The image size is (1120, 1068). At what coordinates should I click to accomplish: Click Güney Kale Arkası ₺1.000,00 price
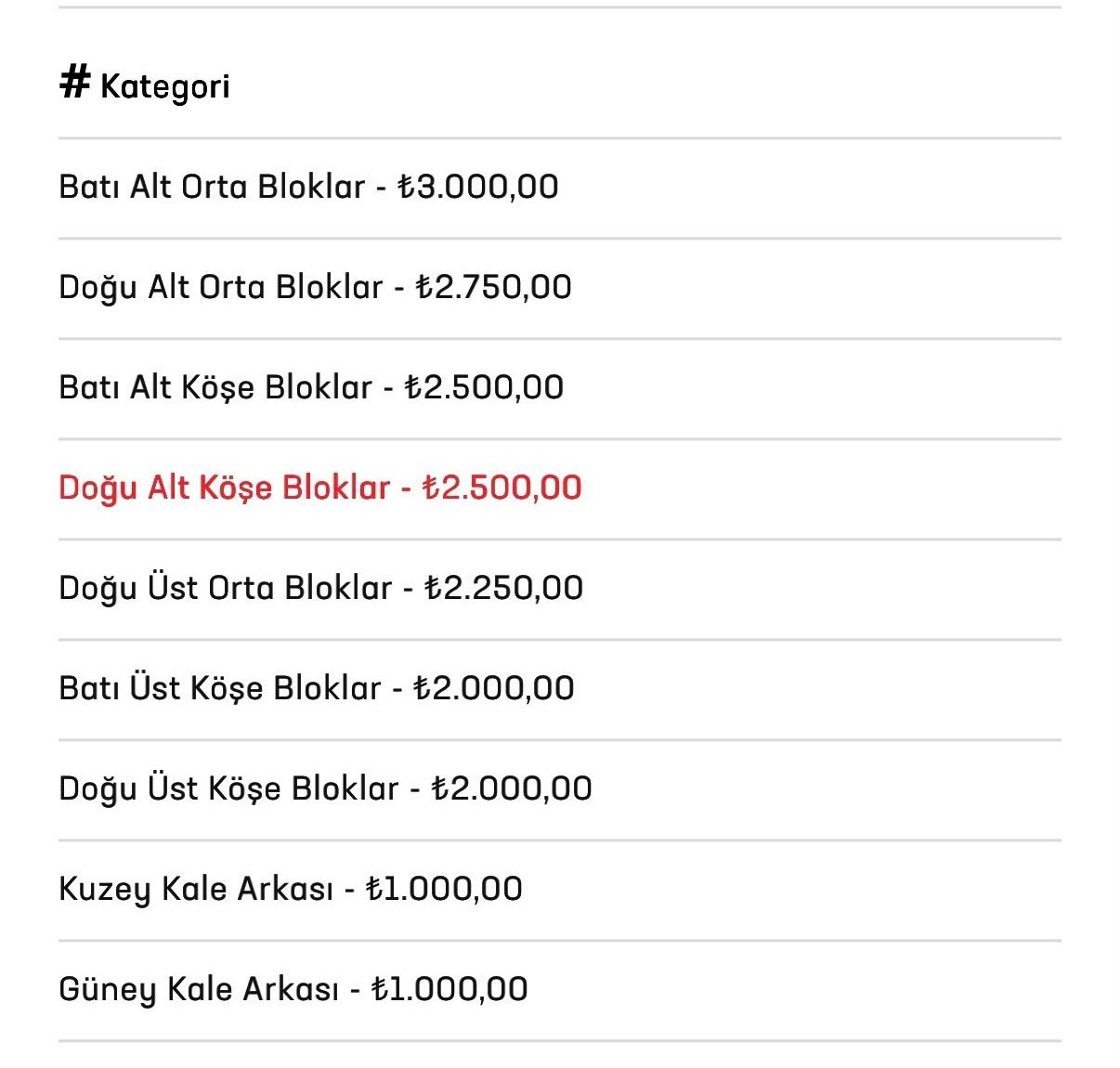[x=449, y=989]
